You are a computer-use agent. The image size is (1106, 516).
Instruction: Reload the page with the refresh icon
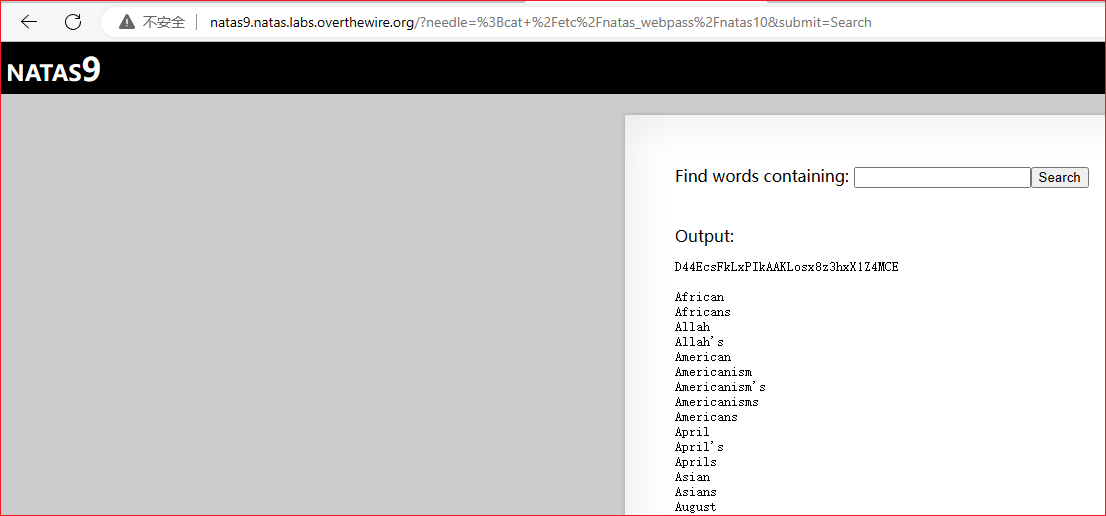(x=73, y=22)
